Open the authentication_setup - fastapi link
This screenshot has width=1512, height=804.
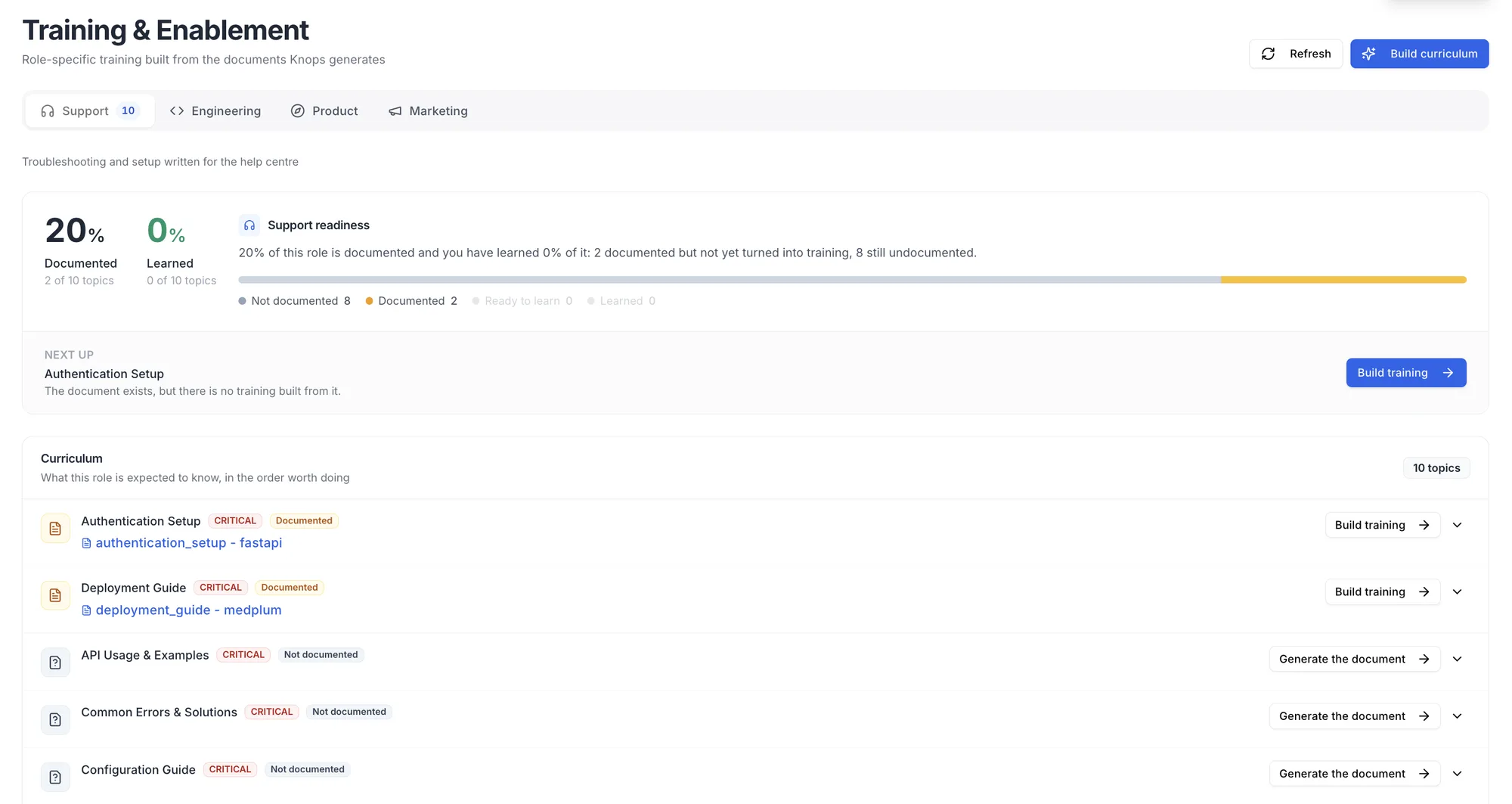point(181,543)
